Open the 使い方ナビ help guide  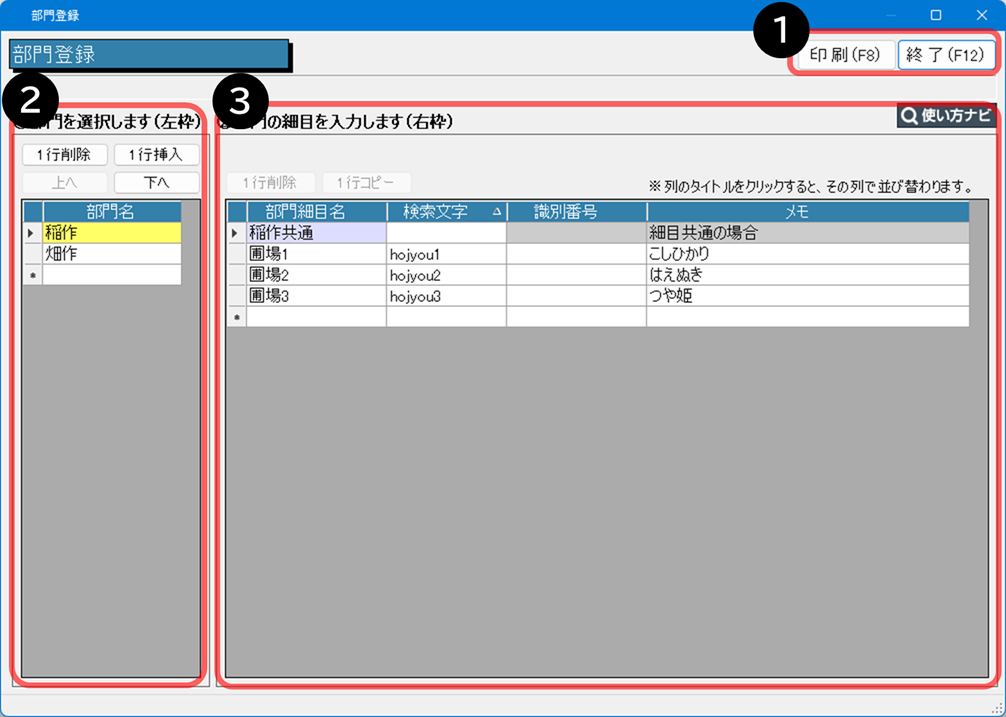coord(947,116)
